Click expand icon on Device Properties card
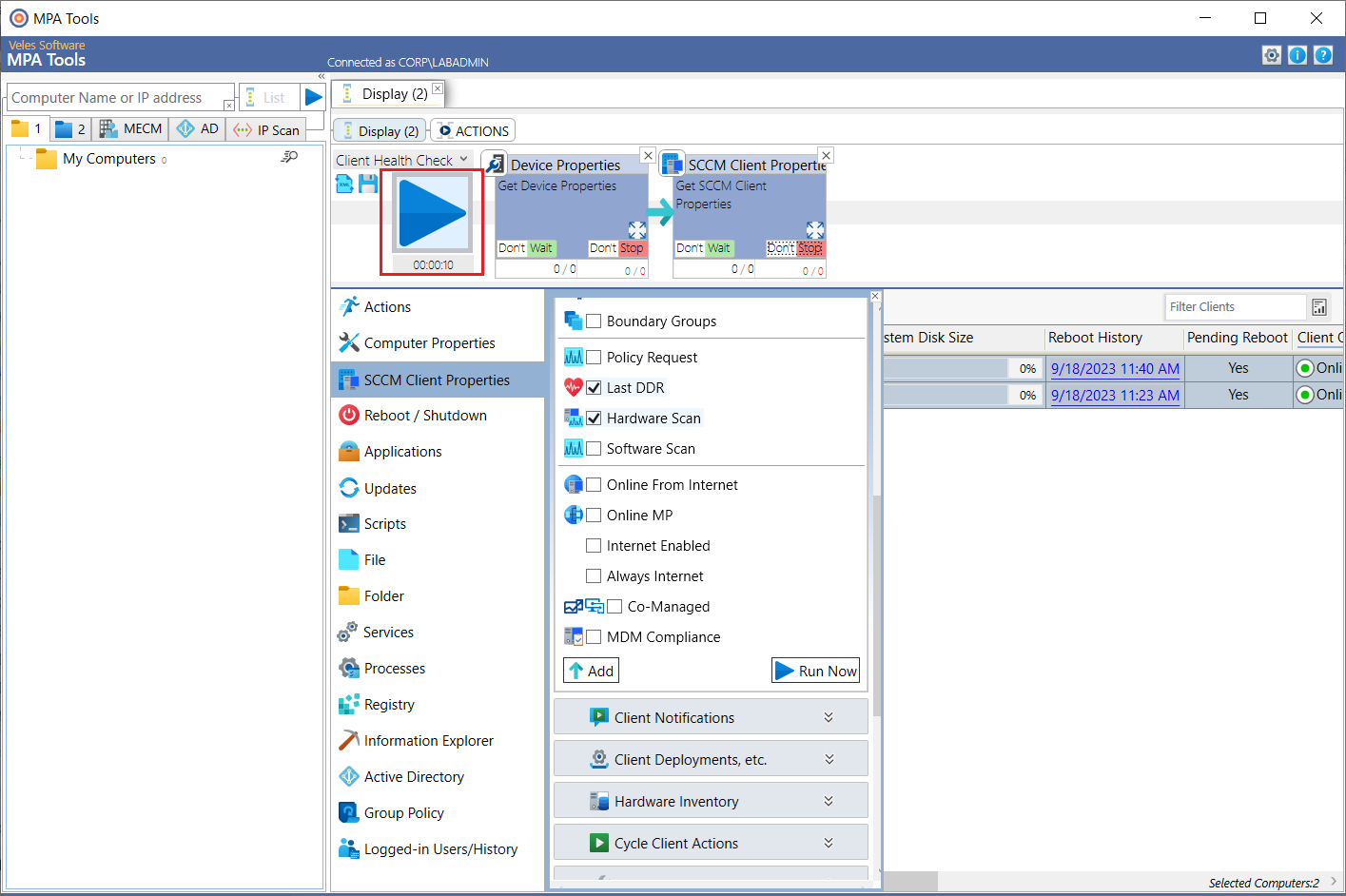This screenshot has height=896, width=1346. 637,230
